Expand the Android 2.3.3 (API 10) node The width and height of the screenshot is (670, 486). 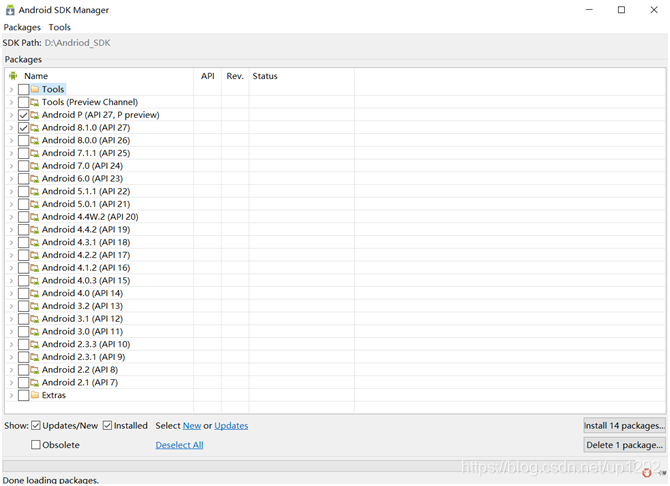coord(11,344)
